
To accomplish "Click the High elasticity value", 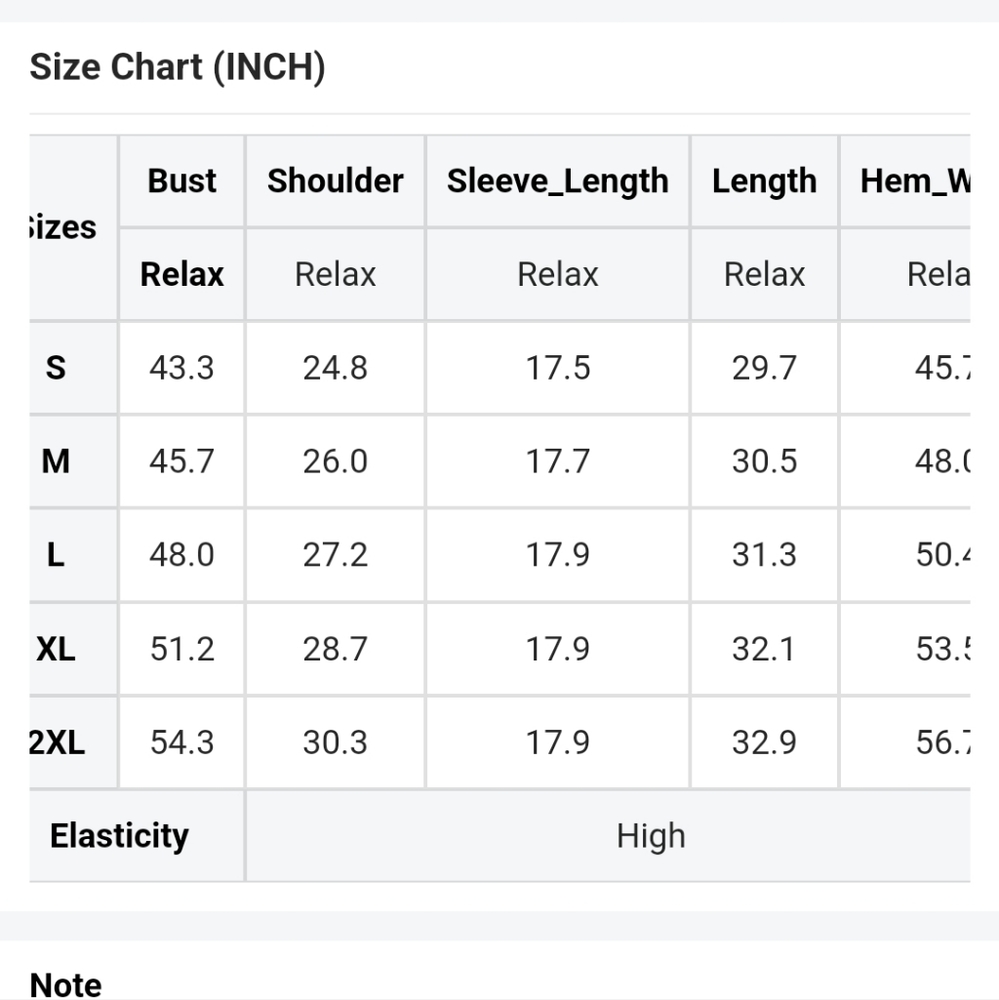I will click(651, 835).
